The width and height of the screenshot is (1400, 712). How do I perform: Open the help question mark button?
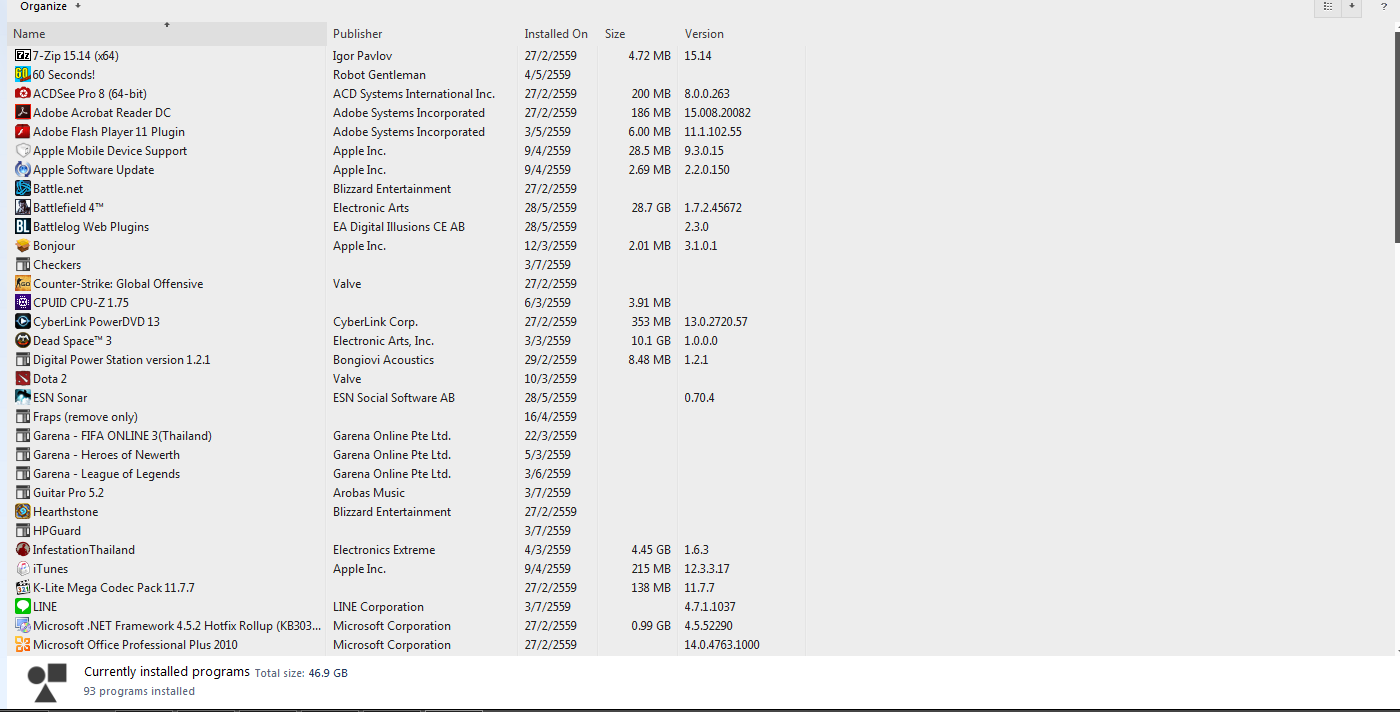coord(1383,7)
